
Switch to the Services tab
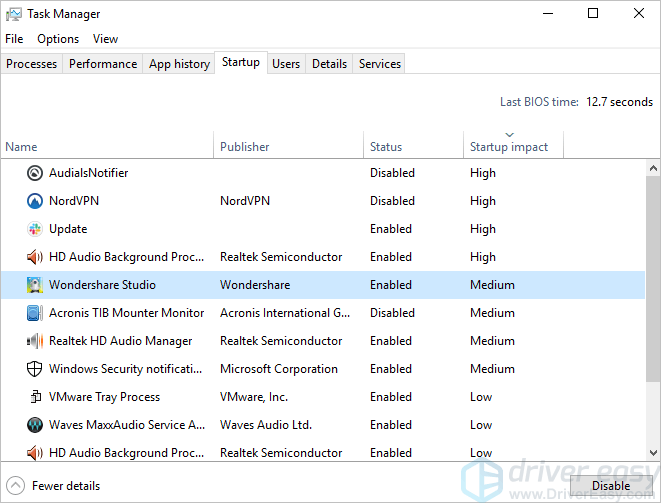380,64
